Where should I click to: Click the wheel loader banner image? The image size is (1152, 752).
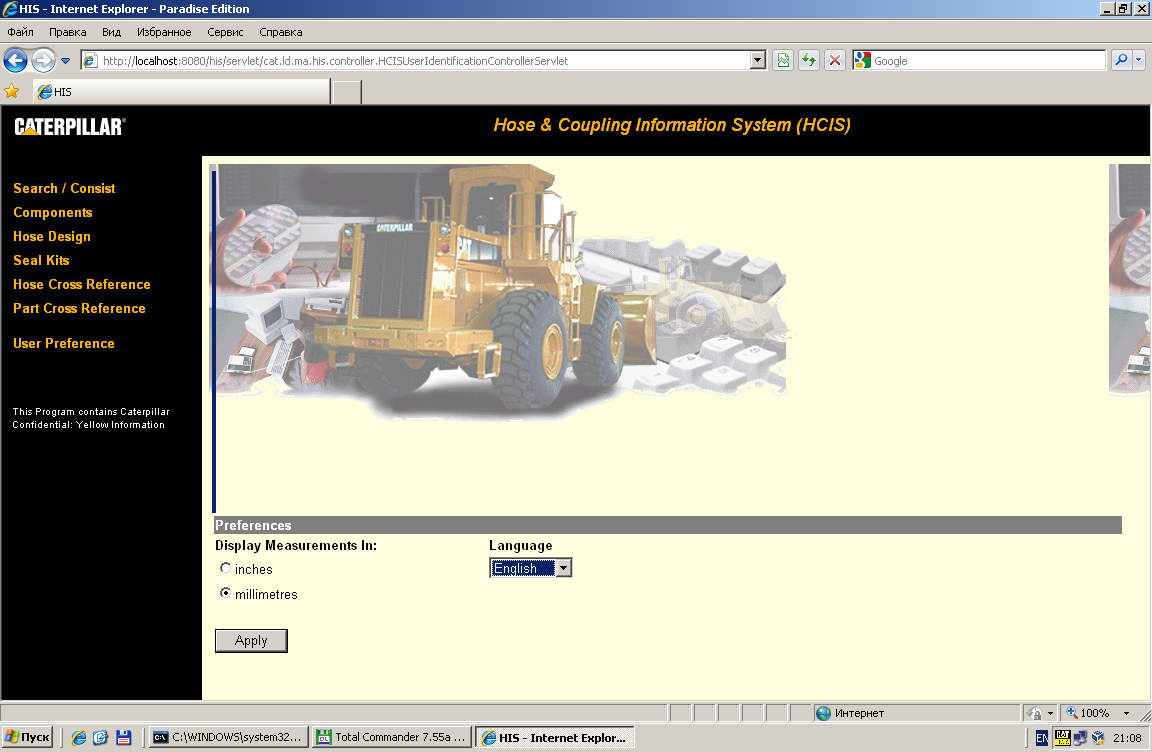(501, 290)
